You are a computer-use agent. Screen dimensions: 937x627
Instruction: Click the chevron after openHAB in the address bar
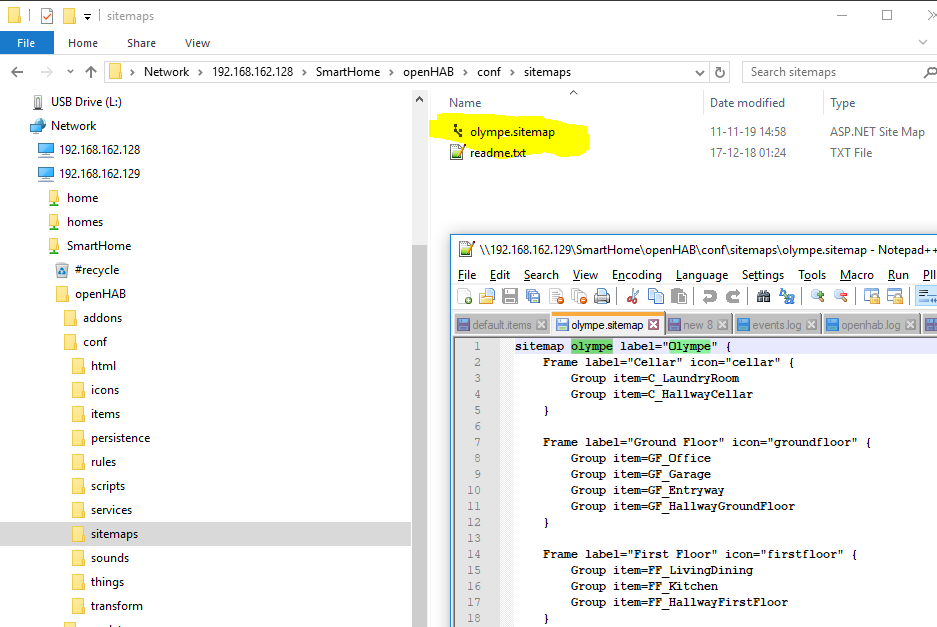(x=464, y=72)
